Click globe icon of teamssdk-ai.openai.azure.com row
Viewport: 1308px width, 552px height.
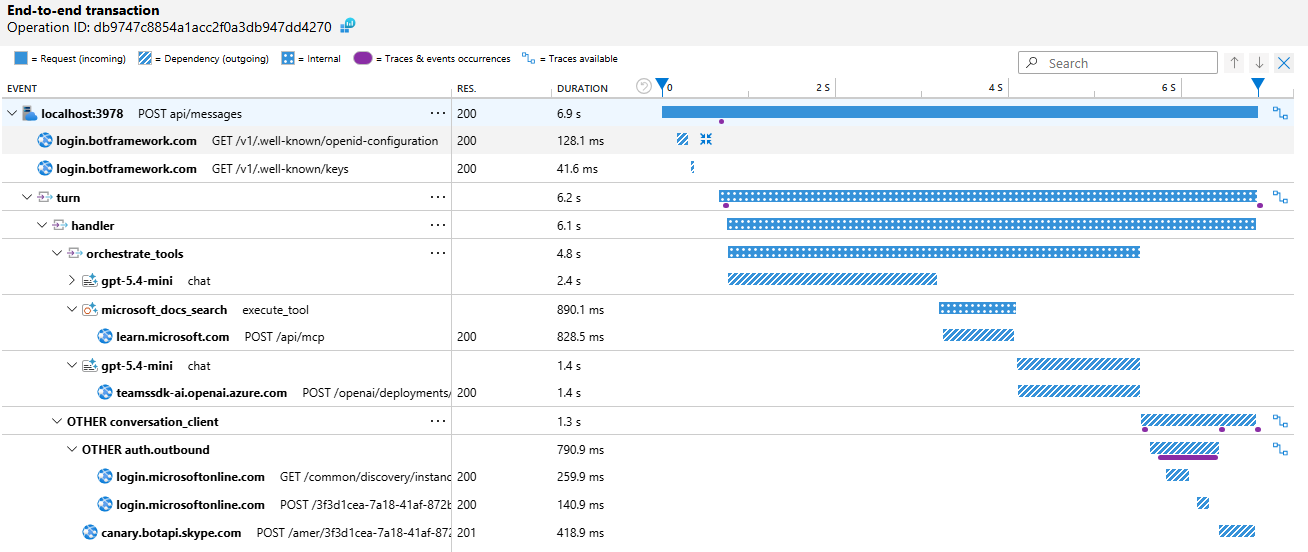point(105,393)
